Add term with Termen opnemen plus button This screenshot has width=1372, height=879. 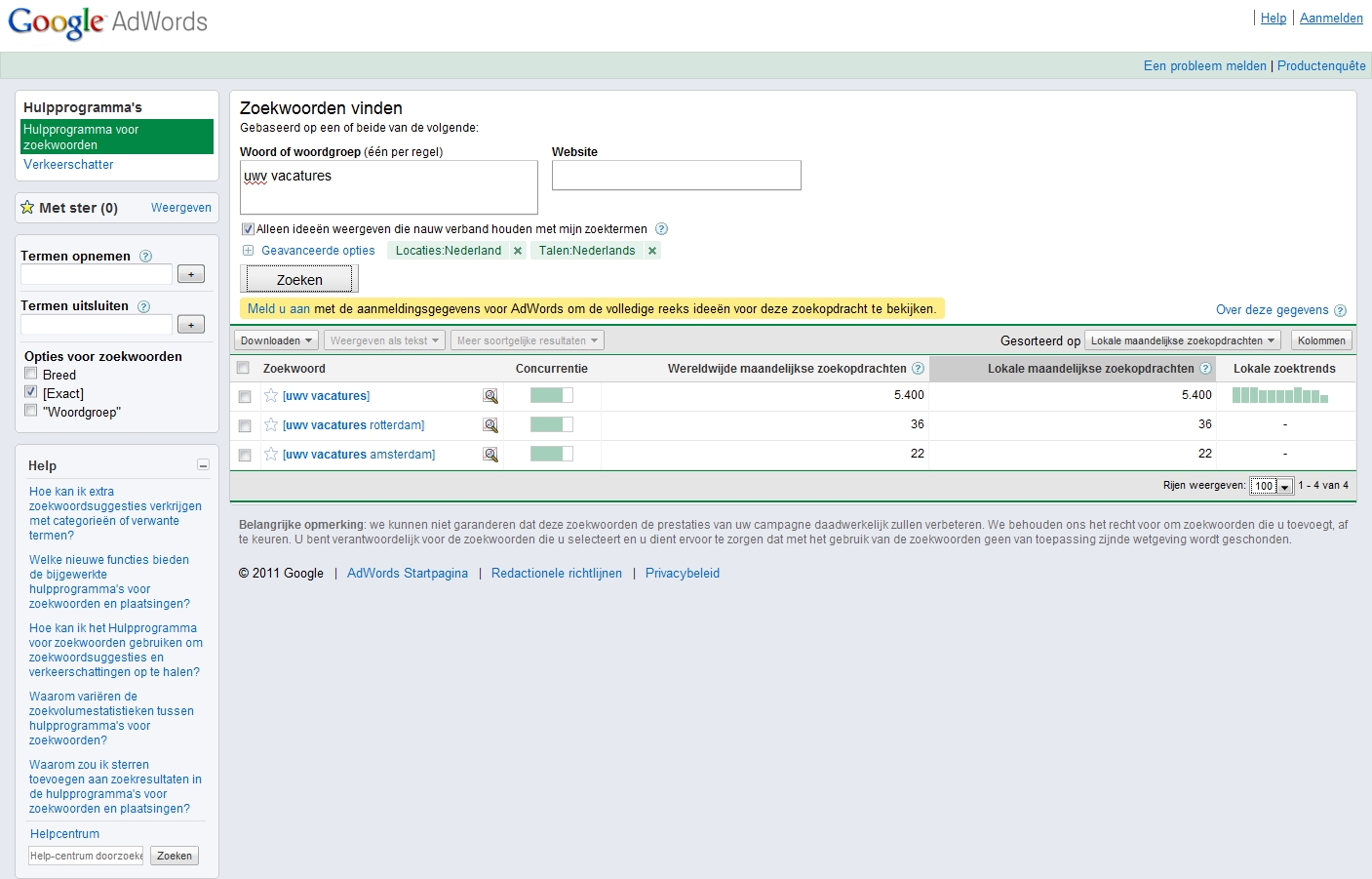(x=191, y=274)
